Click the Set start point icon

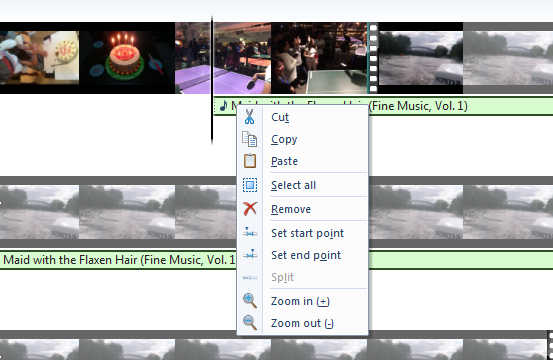(250, 232)
